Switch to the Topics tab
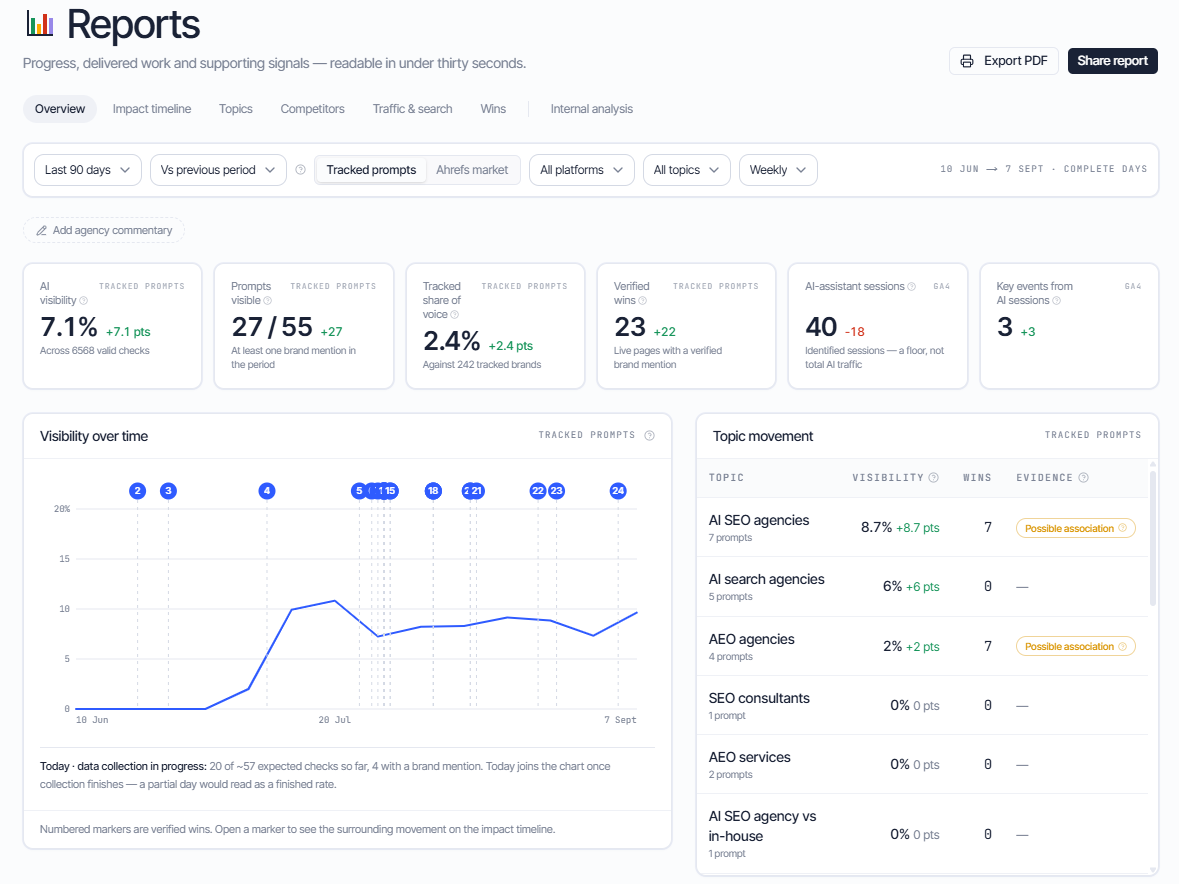This screenshot has width=1179, height=884. pos(235,109)
